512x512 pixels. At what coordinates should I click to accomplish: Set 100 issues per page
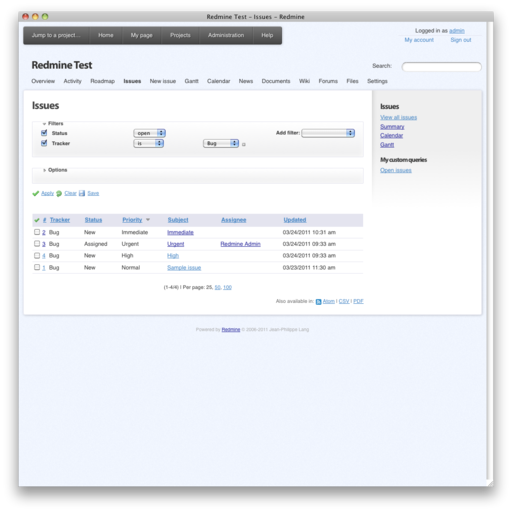pos(227,287)
